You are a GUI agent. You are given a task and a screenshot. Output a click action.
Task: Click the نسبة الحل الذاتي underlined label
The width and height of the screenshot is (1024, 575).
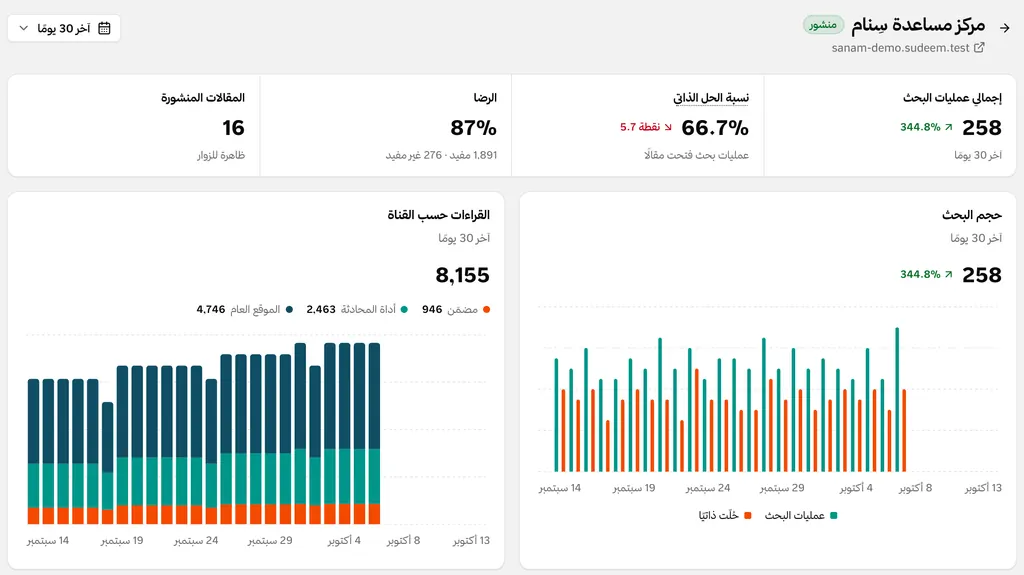click(x=711, y=98)
